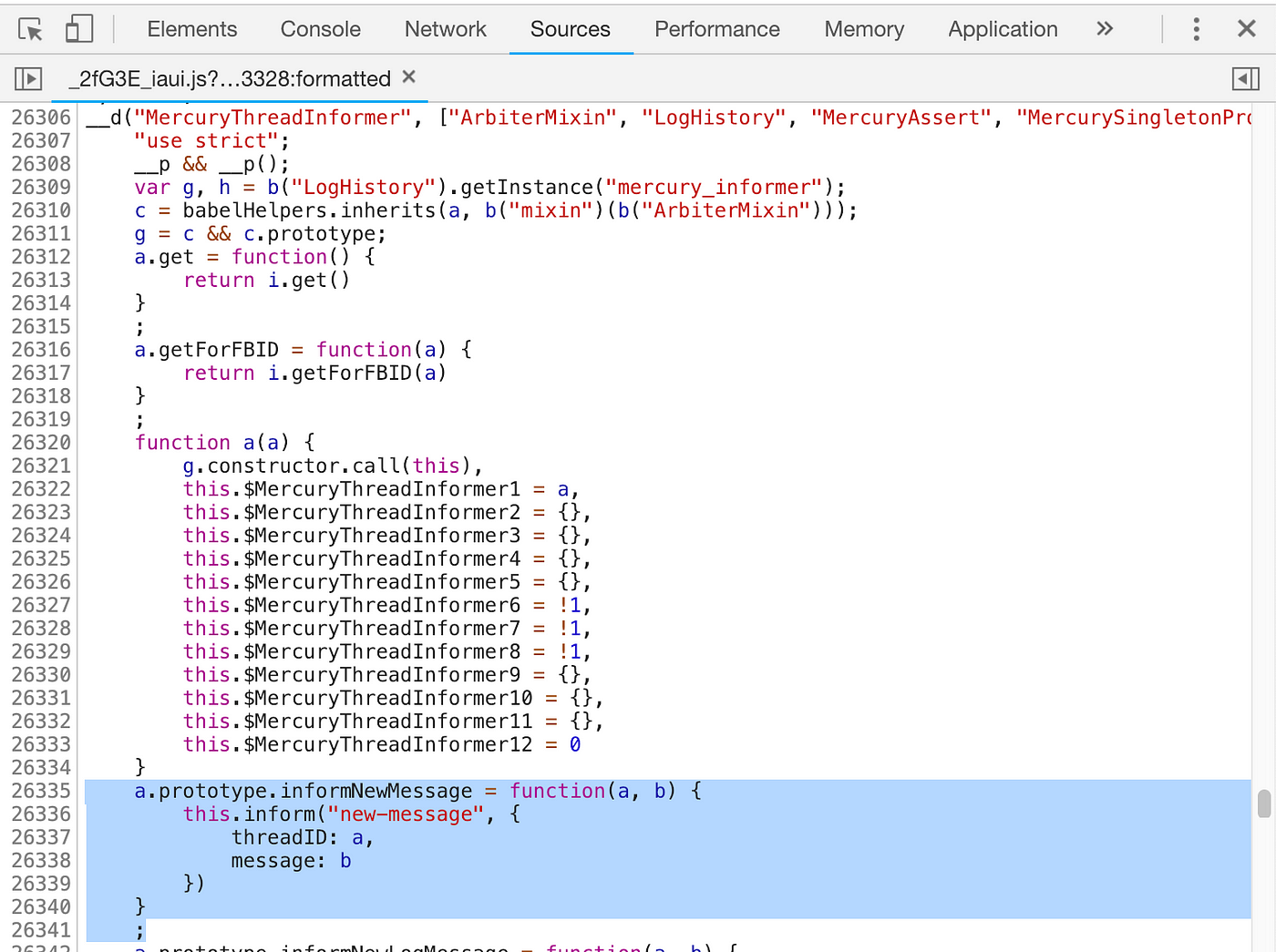Click $MercuryThreadInformer1 = a line
Image resolution: width=1276 pixels, height=952 pixels.
pos(381,489)
